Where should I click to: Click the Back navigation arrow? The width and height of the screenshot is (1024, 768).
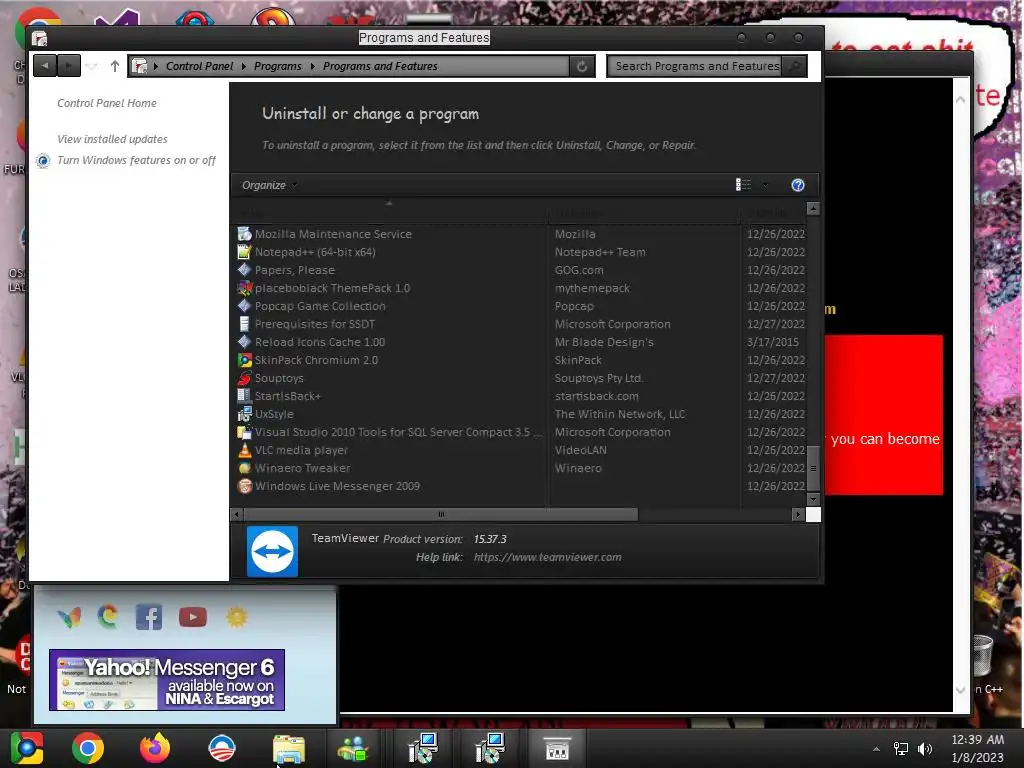(x=44, y=66)
